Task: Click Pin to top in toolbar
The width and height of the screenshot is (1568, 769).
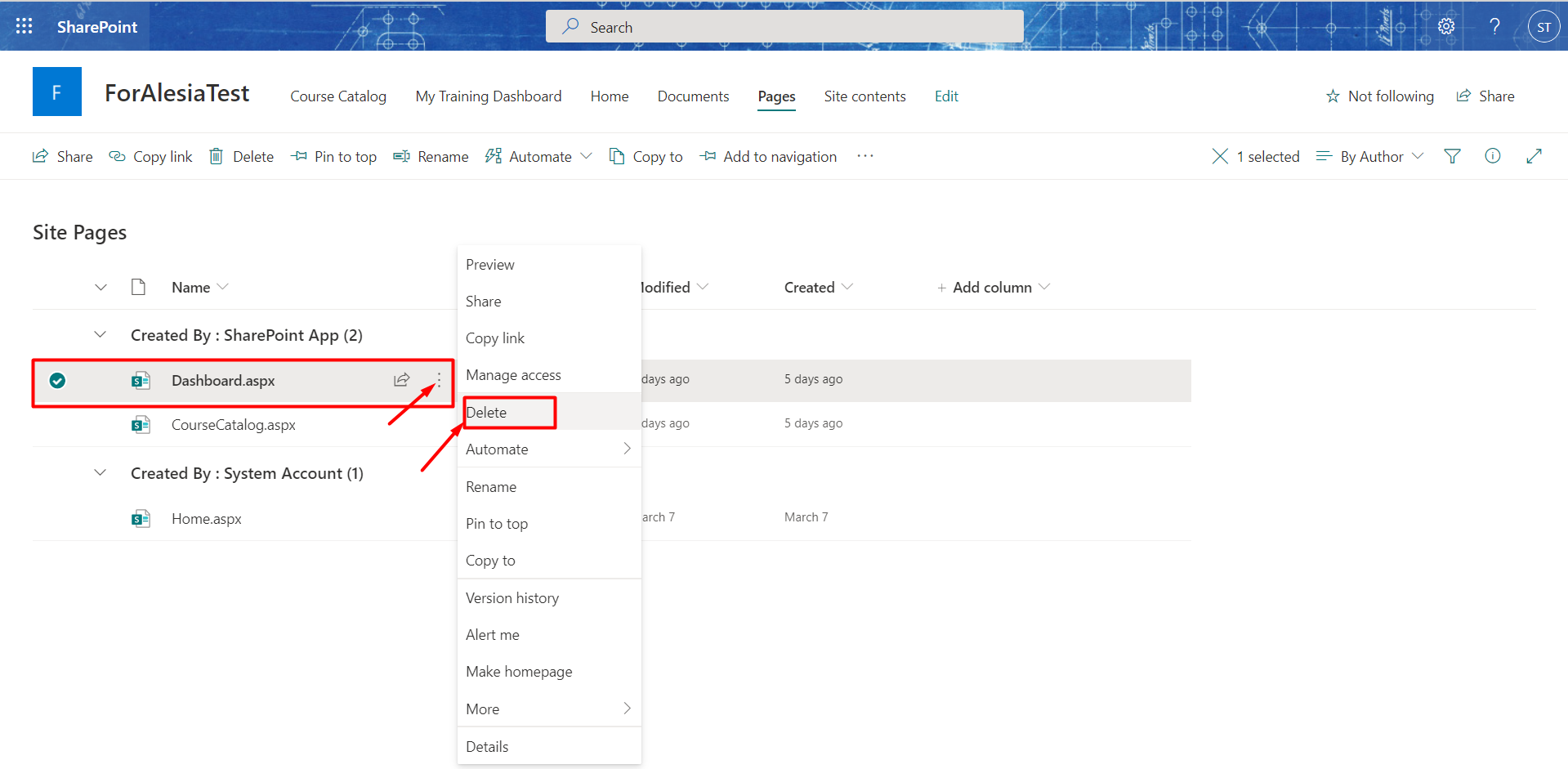Action: coord(333,156)
